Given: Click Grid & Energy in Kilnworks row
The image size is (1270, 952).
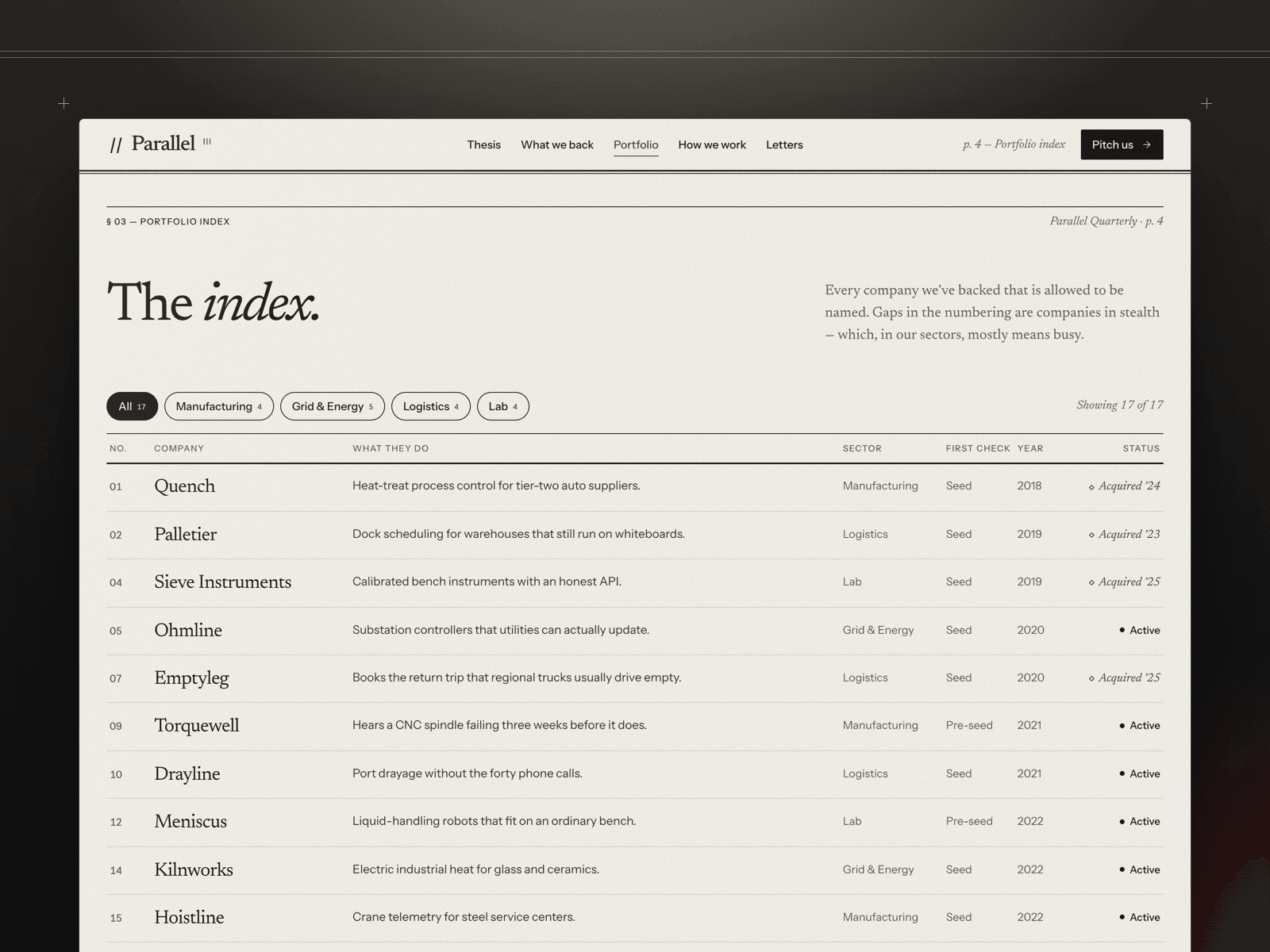Looking at the screenshot, I should tap(879, 869).
